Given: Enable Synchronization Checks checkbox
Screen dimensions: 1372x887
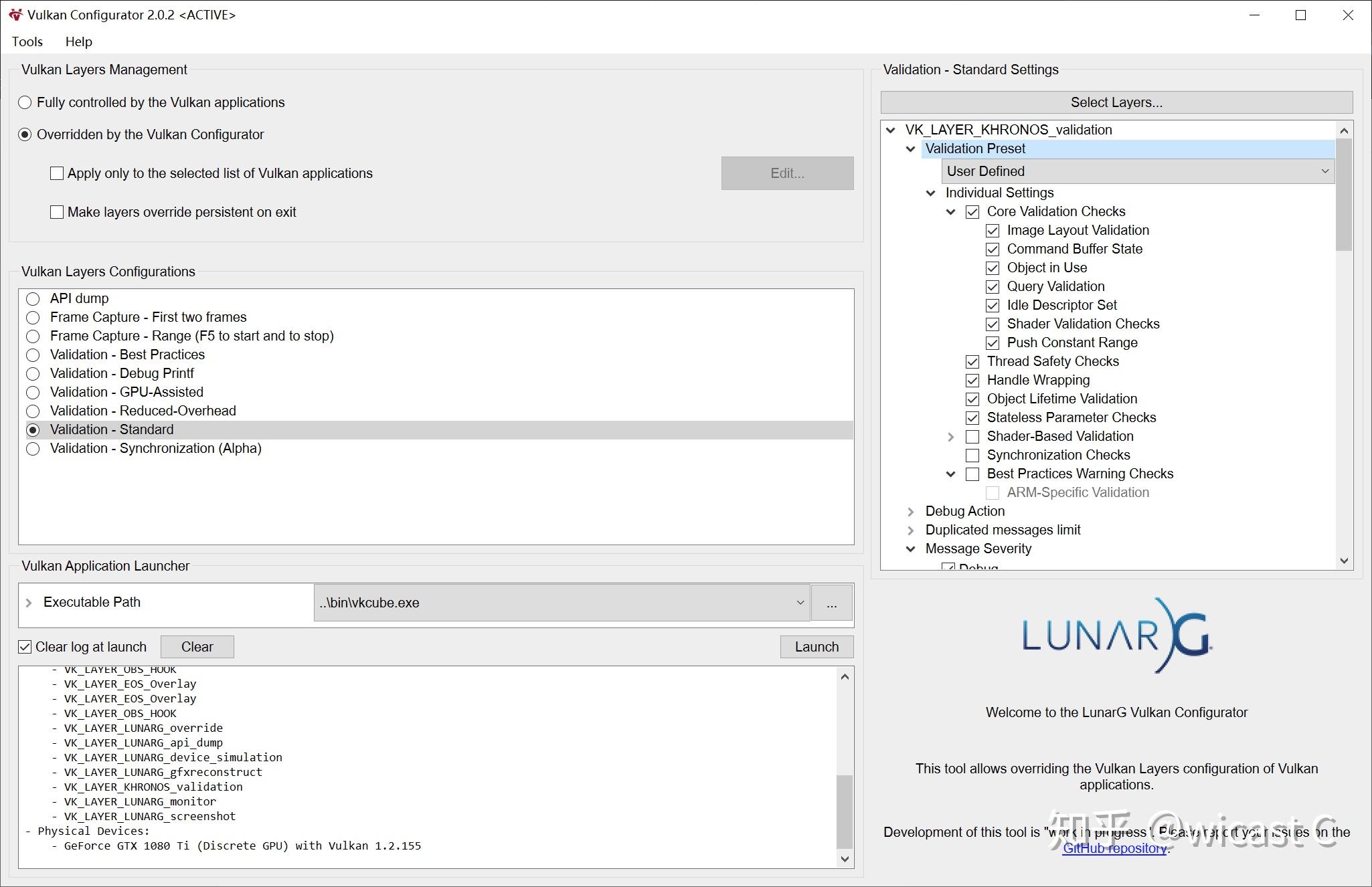Looking at the screenshot, I should [x=972, y=456].
